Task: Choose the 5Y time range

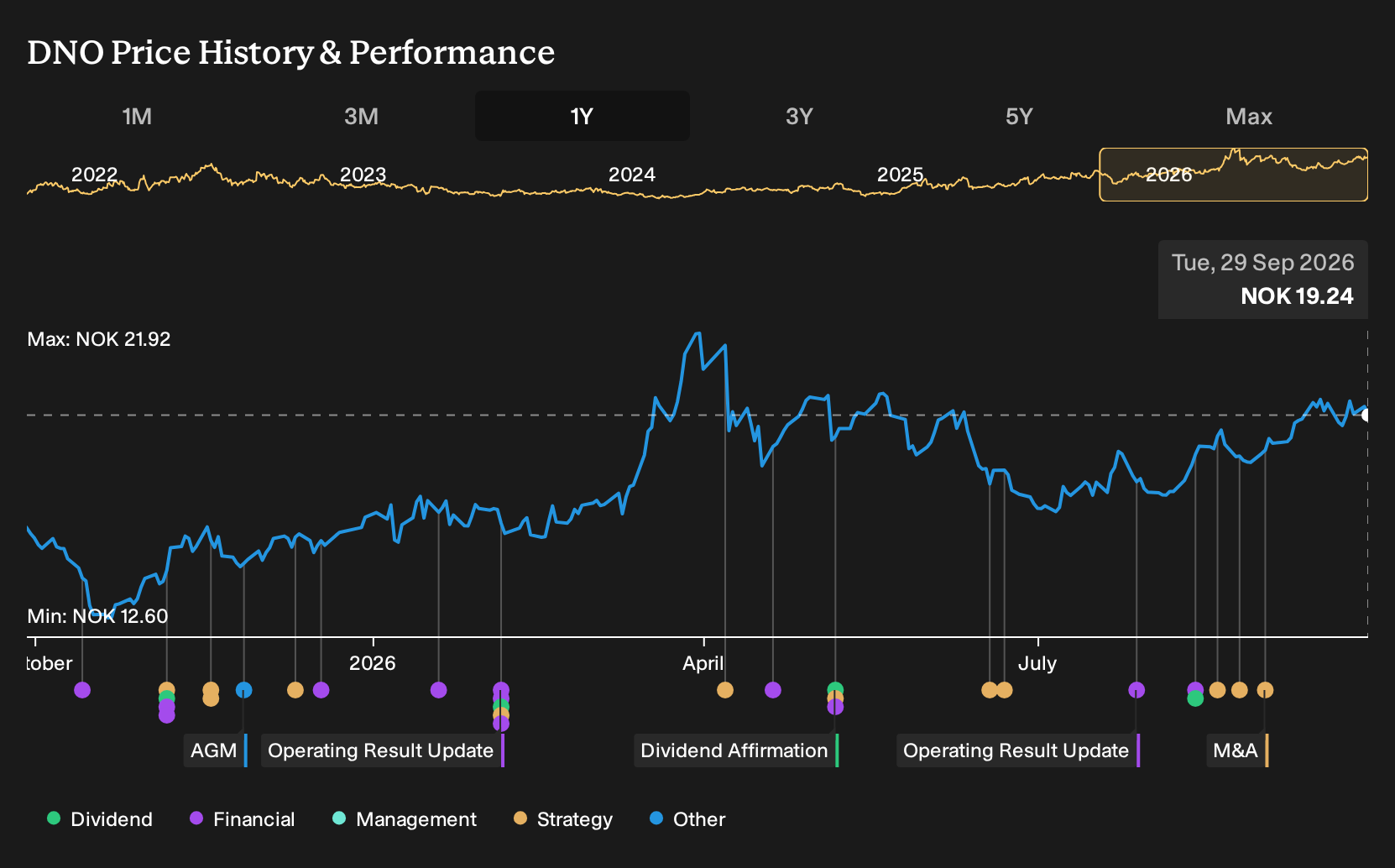Action: 1018,117
